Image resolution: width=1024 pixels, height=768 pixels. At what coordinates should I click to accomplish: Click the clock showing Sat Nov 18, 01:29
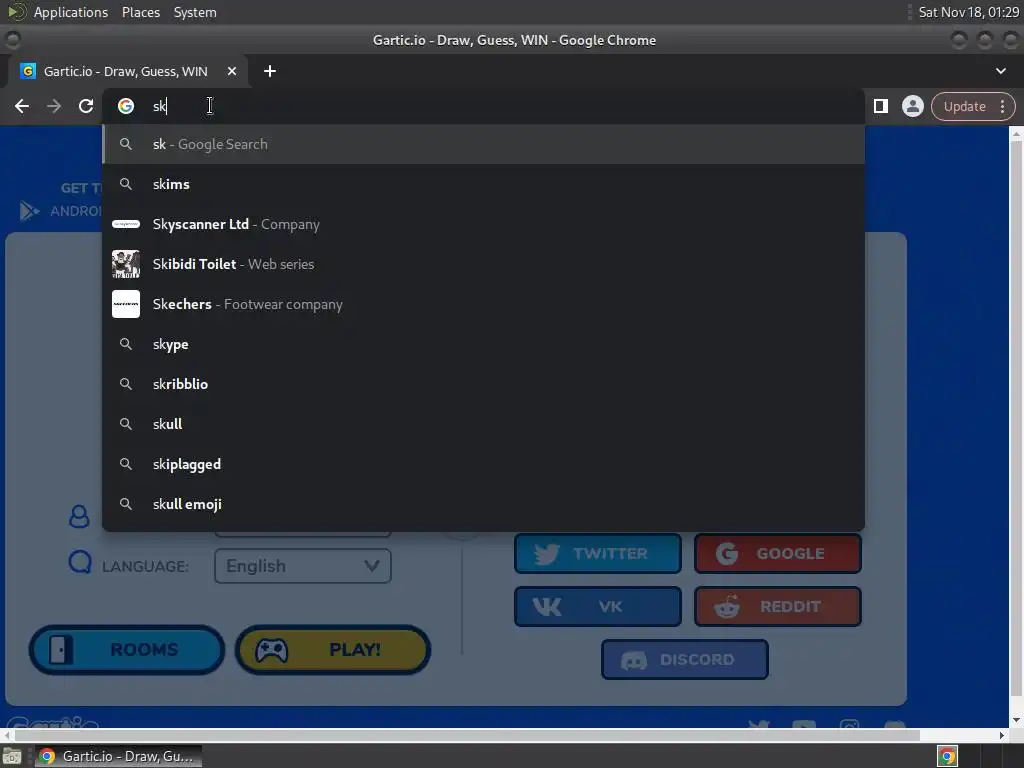(968, 12)
